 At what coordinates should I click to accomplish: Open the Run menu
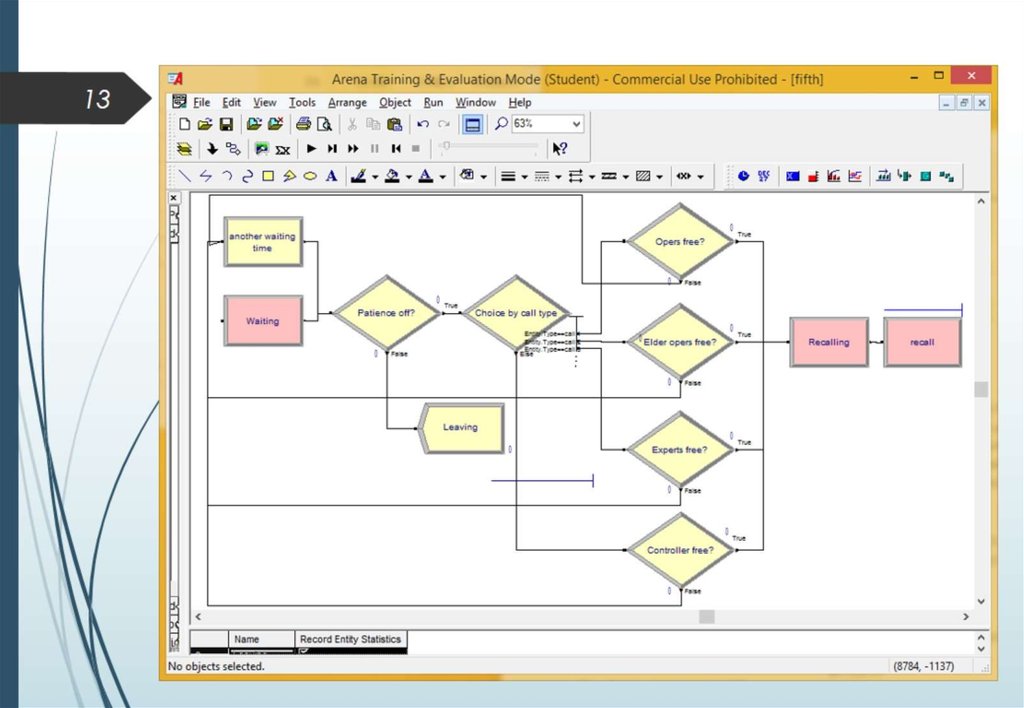click(x=433, y=102)
